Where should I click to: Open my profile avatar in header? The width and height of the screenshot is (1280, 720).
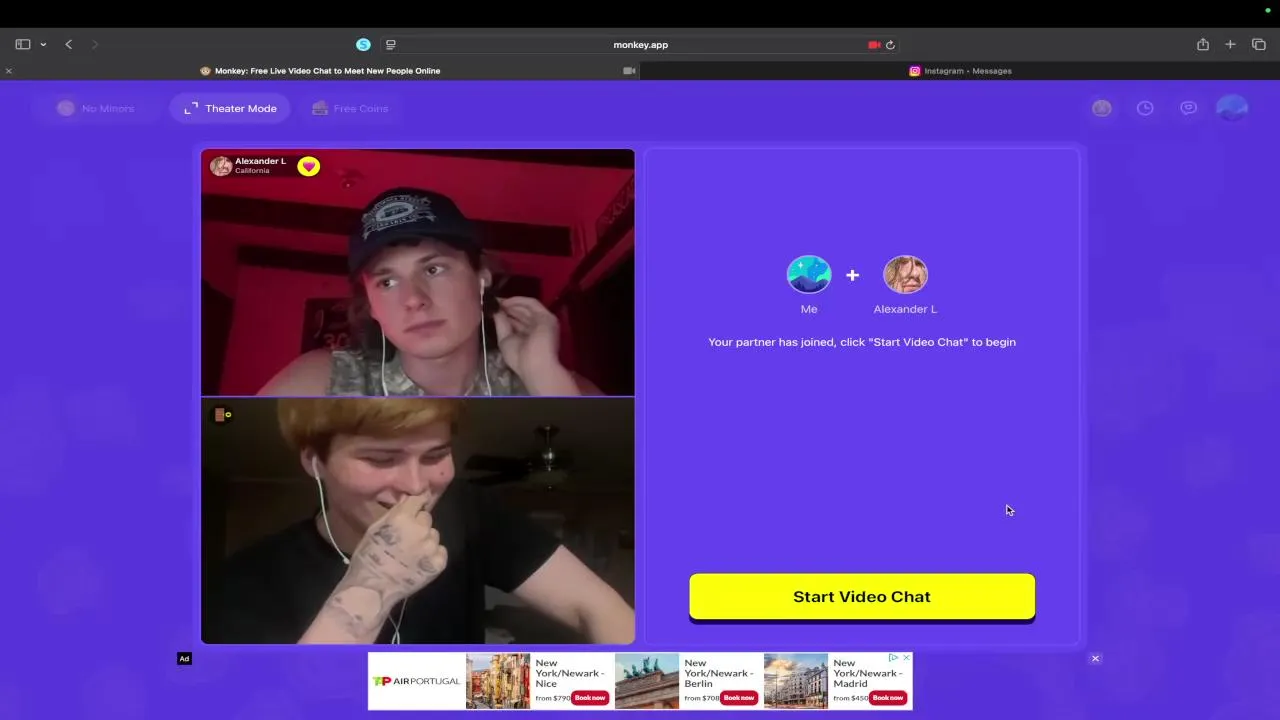(x=1232, y=108)
